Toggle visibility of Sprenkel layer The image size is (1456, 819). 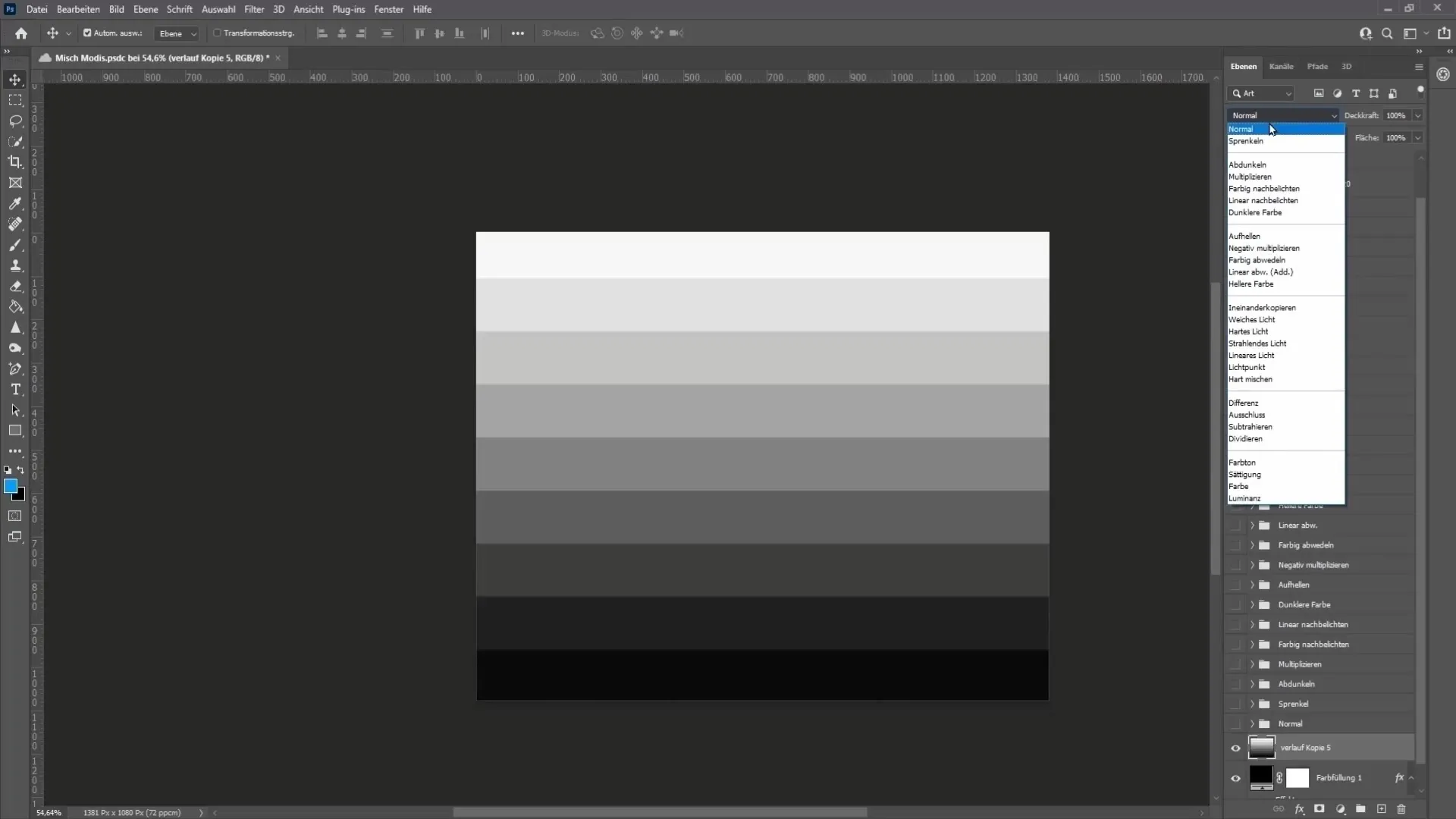[x=1235, y=704]
